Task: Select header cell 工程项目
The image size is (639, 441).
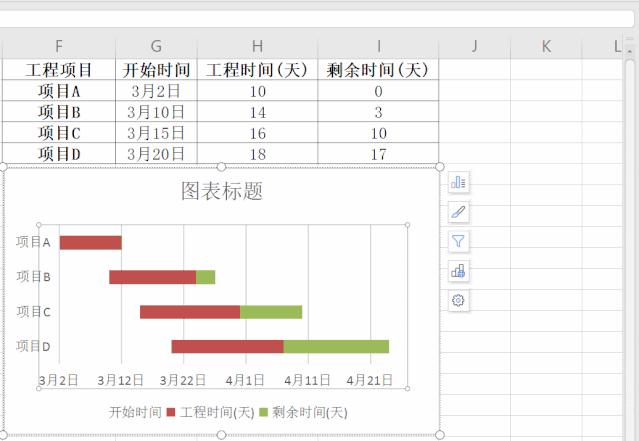Action: (59, 70)
